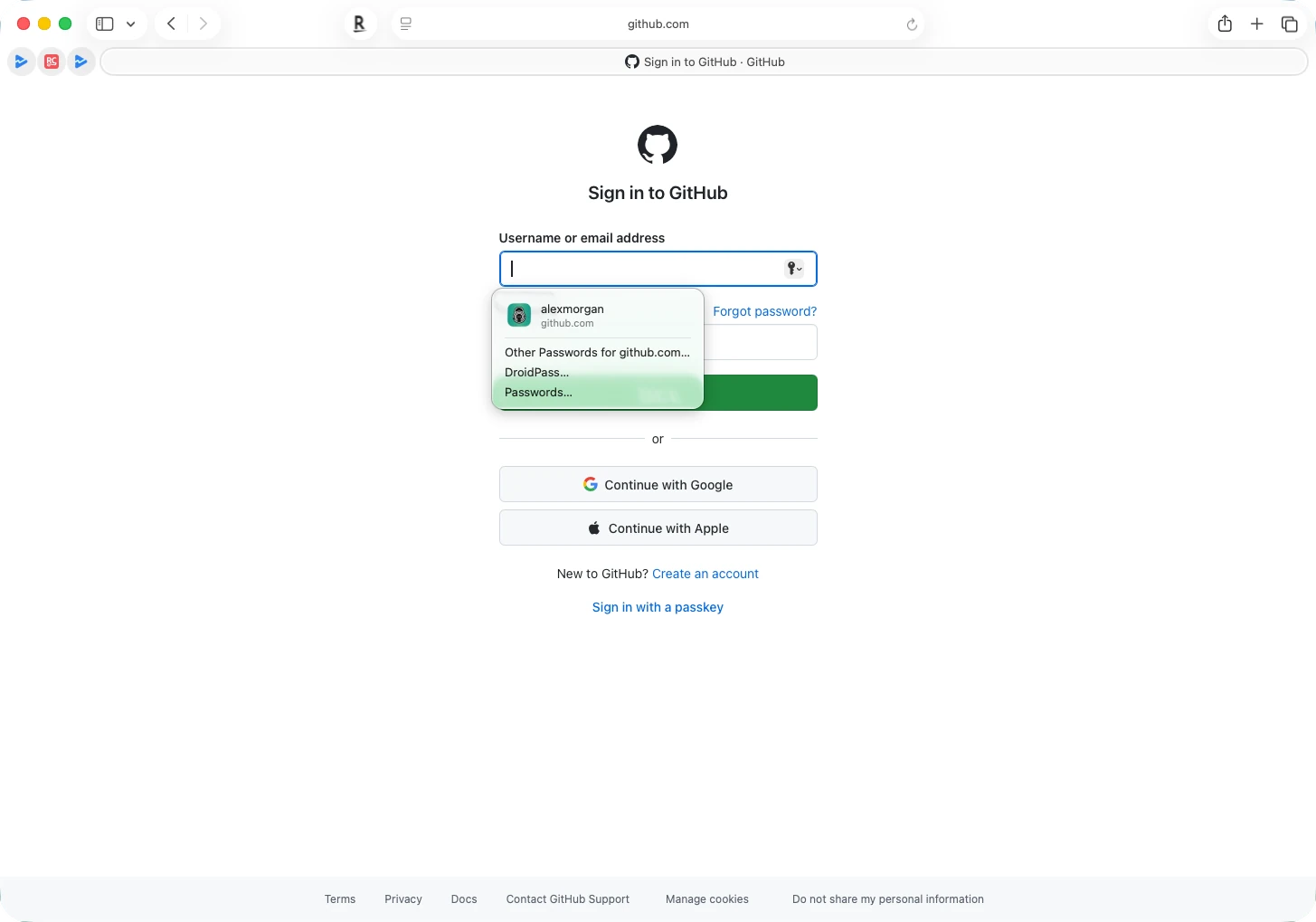Switch to the red RC pinned tab

(52, 62)
